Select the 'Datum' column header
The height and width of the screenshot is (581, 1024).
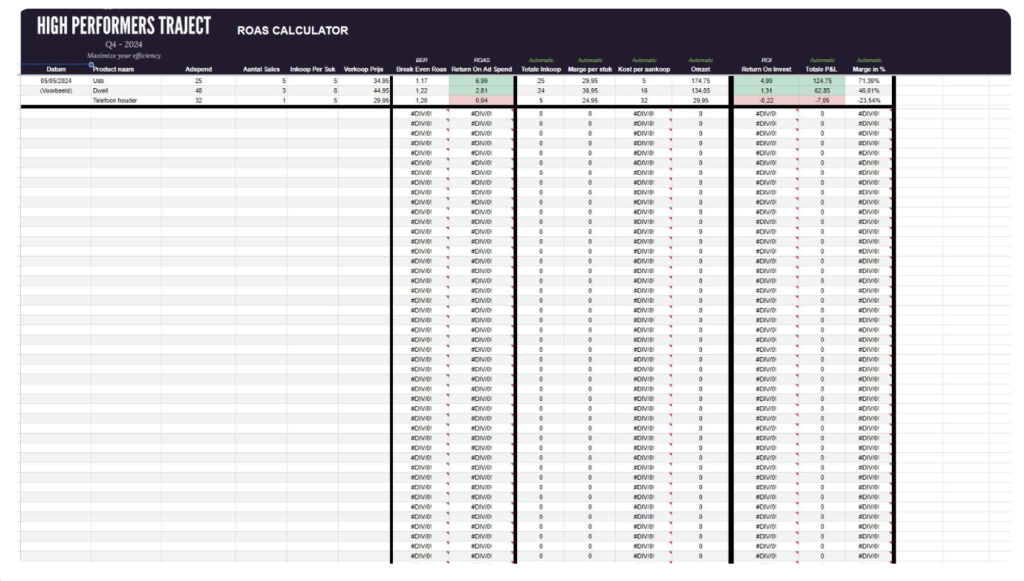pyautogui.click(x=56, y=69)
